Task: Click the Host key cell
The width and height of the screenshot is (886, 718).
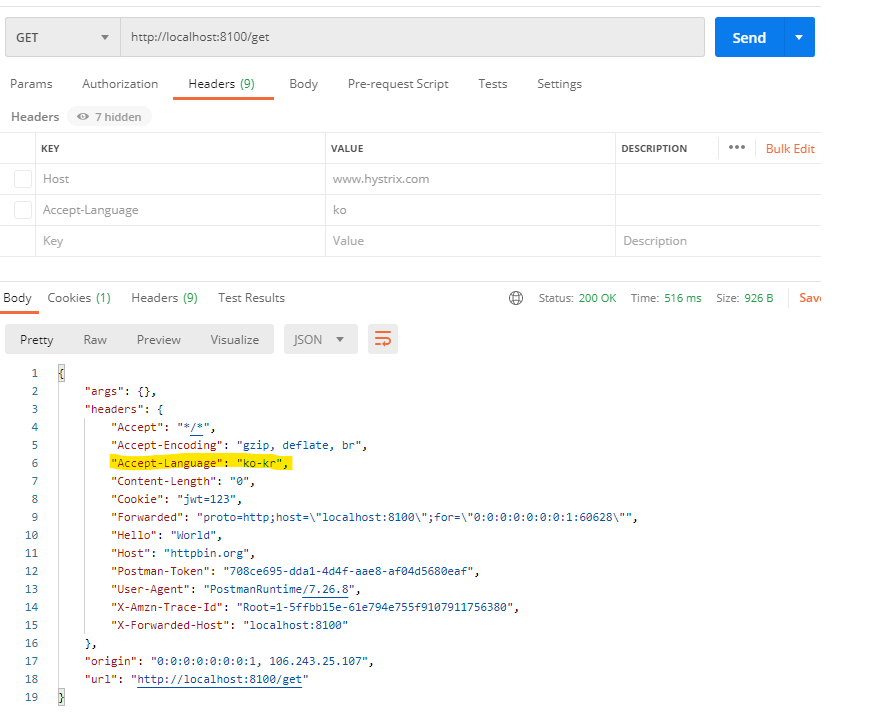Action: point(180,179)
